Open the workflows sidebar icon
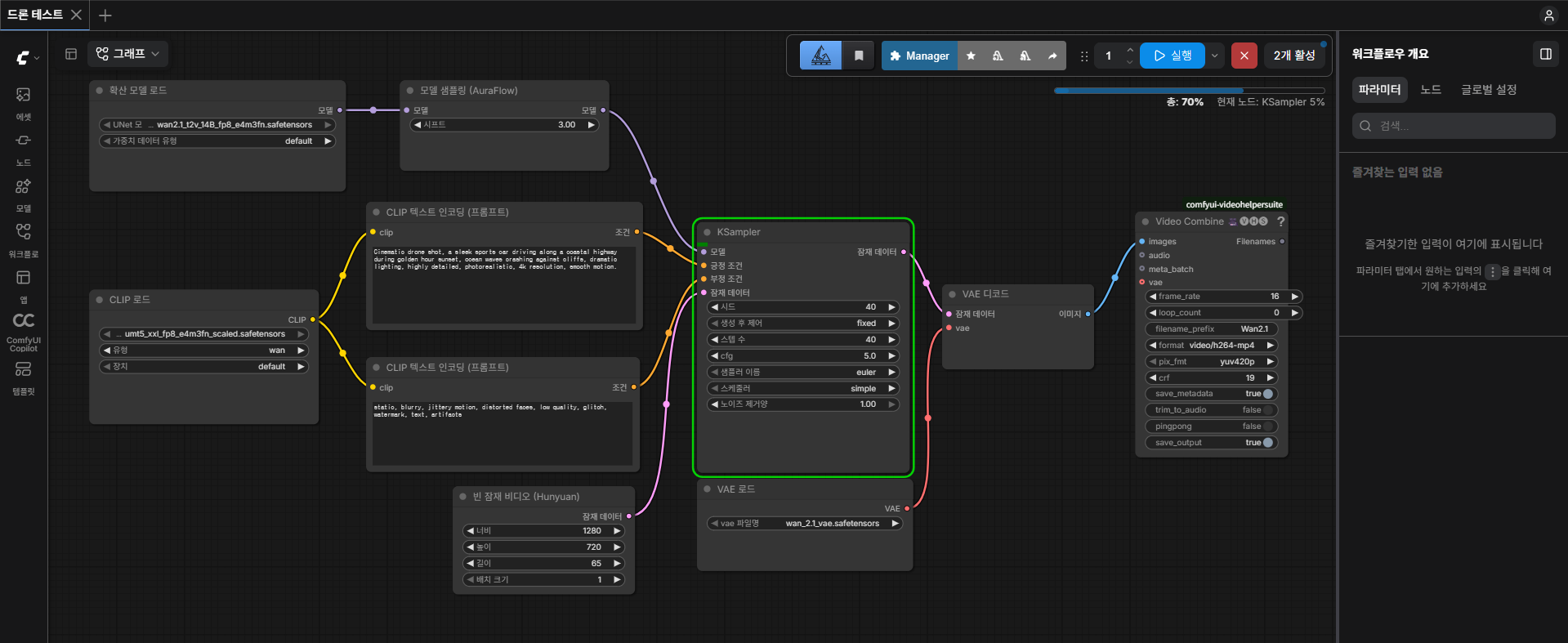 23,240
